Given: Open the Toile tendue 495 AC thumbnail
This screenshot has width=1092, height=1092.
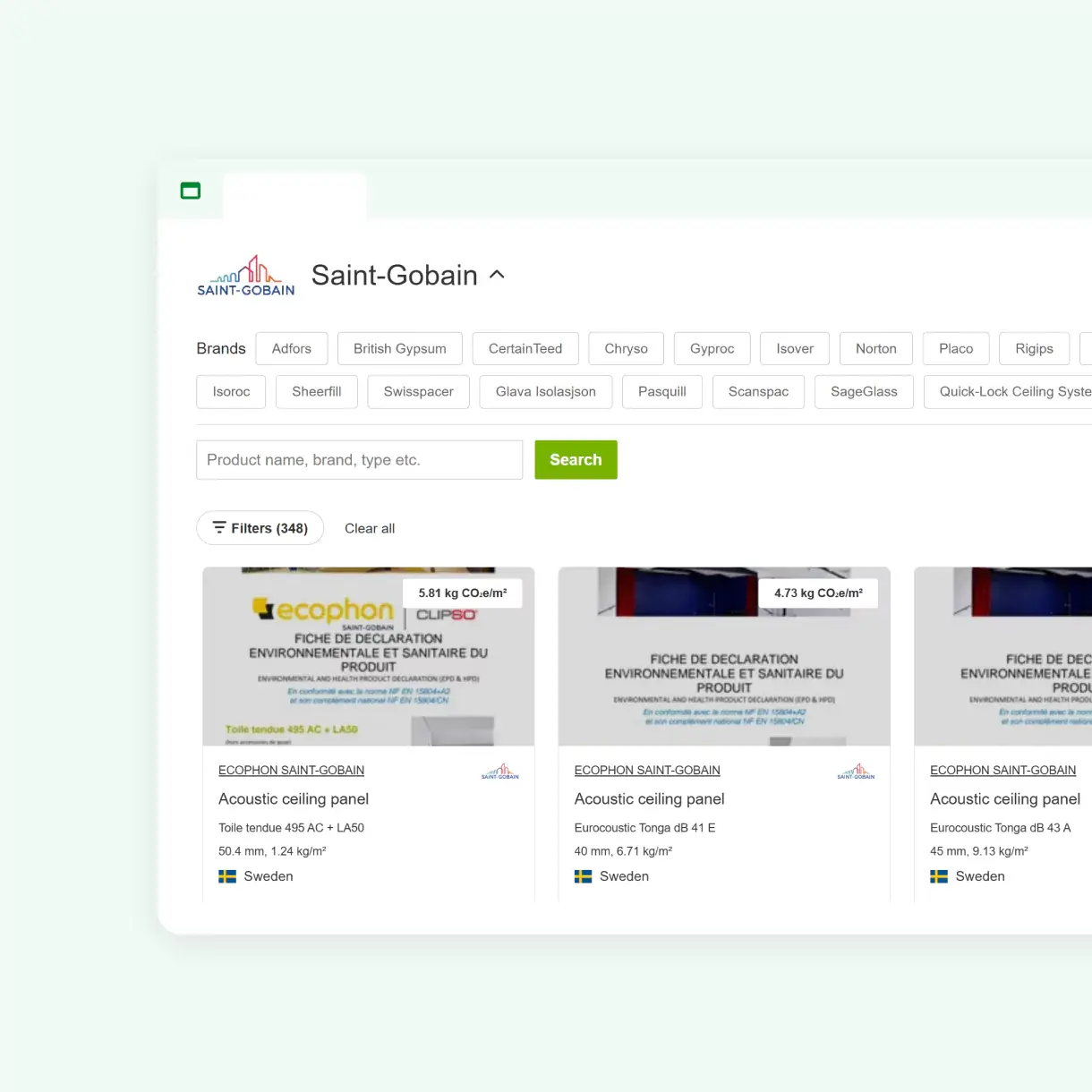Looking at the screenshot, I should click(x=369, y=657).
